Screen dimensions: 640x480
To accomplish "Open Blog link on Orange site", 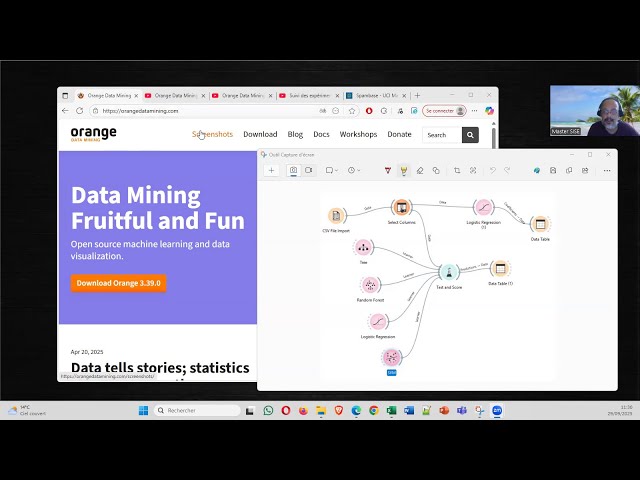I will point(295,134).
